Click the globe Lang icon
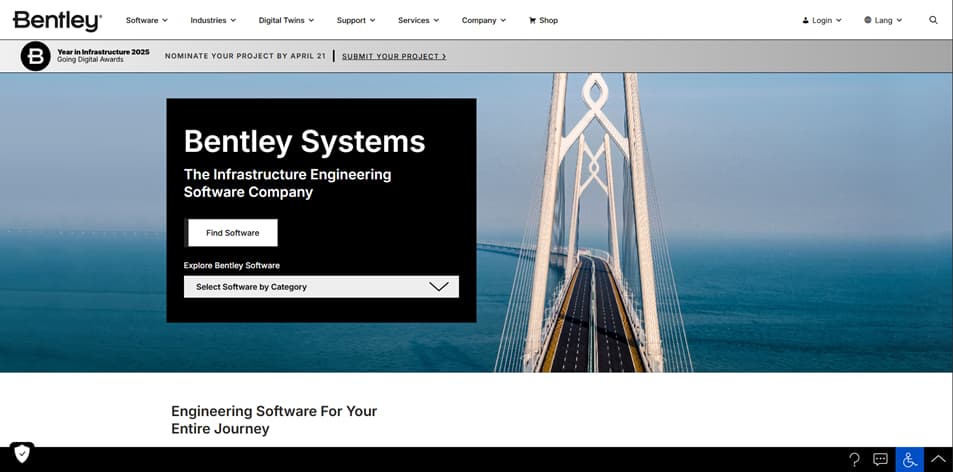 [x=867, y=20]
